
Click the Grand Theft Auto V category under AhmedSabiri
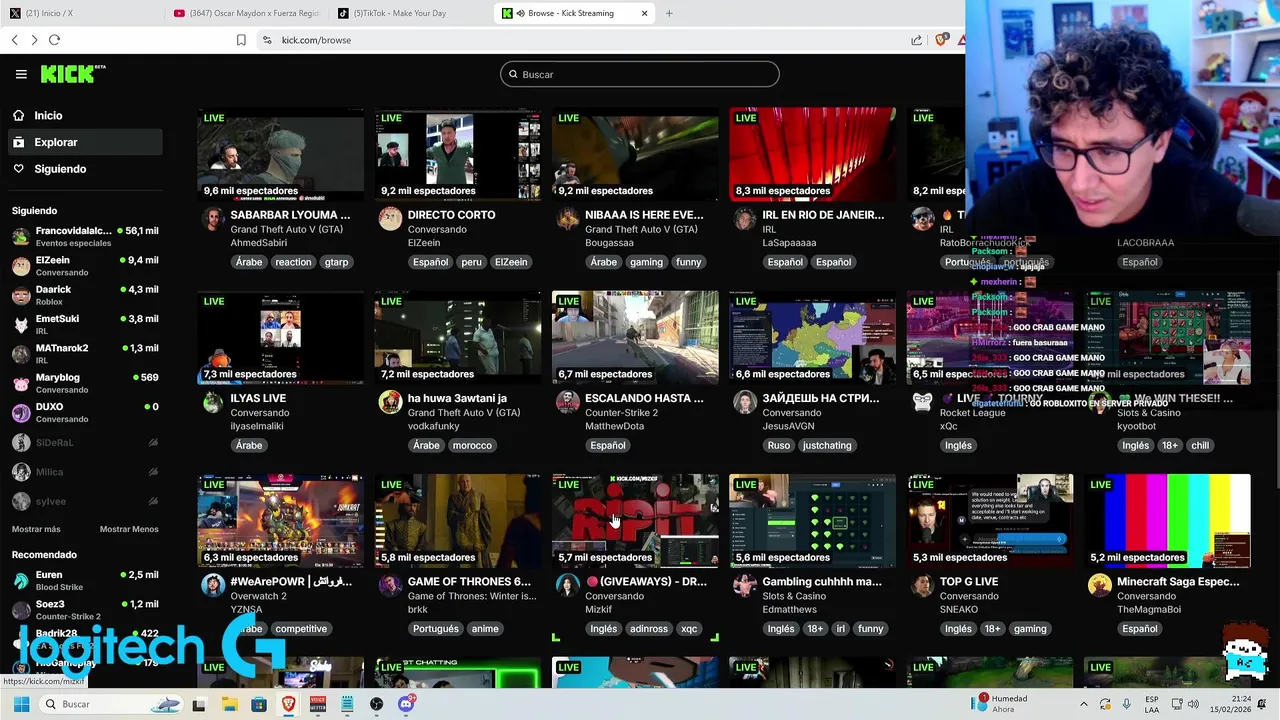[x=287, y=230]
